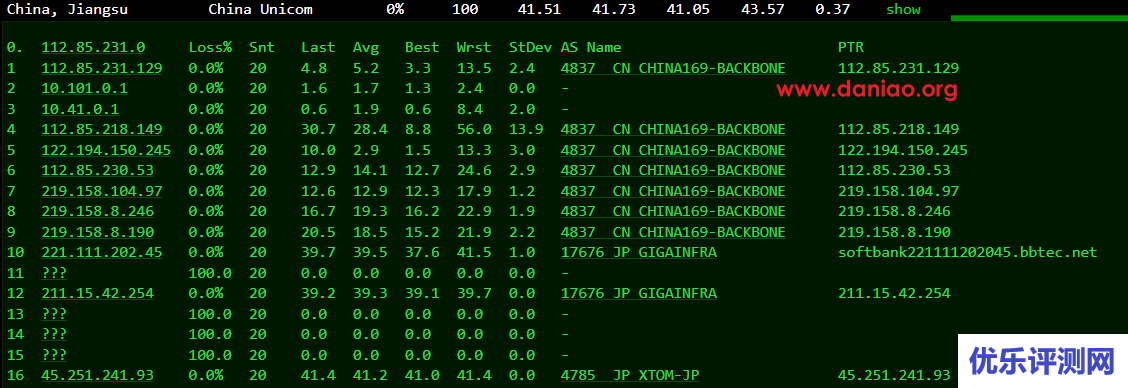Open the 112.85.231.0 header IP link
The width and height of the screenshot is (1128, 388).
click(94, 48)
